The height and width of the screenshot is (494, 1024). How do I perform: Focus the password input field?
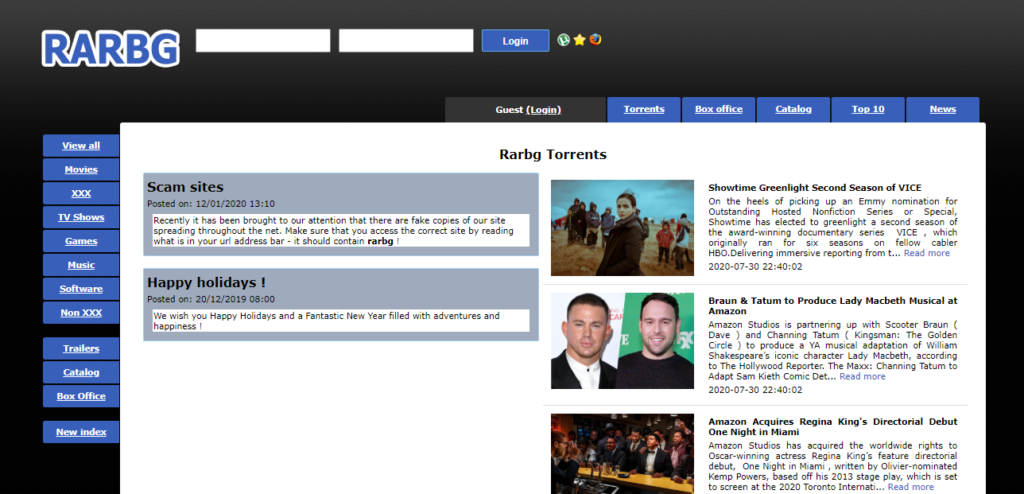click(x=406, y=41)
